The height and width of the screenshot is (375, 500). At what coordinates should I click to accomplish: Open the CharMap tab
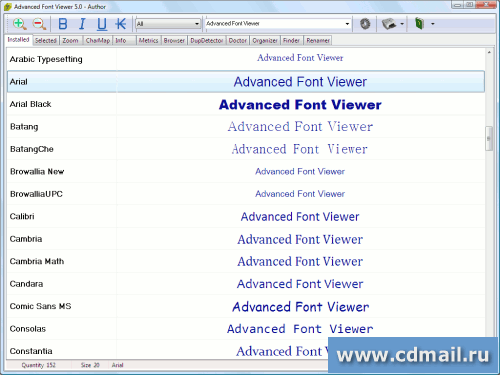point(98,40)
